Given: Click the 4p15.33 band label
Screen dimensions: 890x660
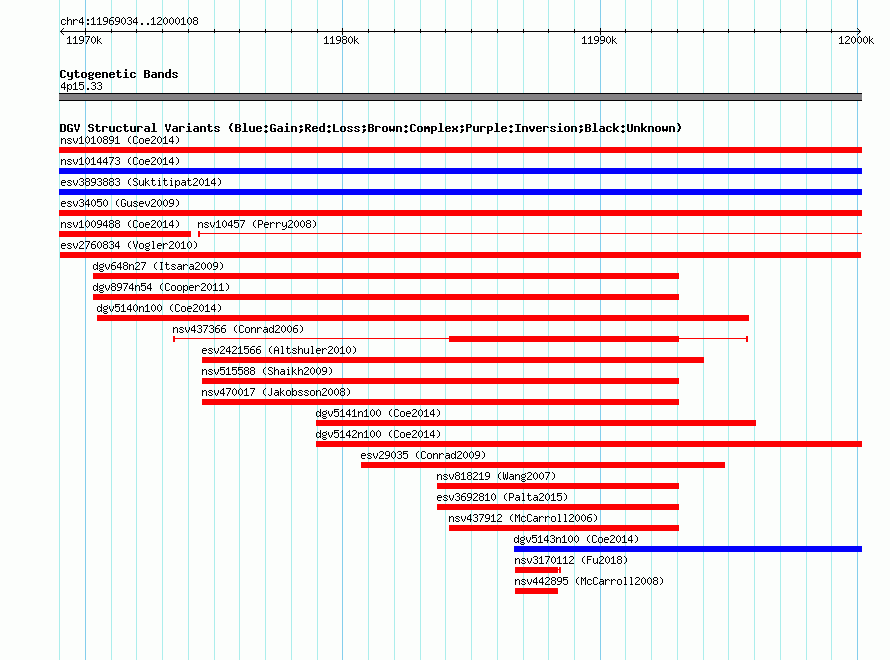Looking at the screenshot, I should click(x=81, y=86).
